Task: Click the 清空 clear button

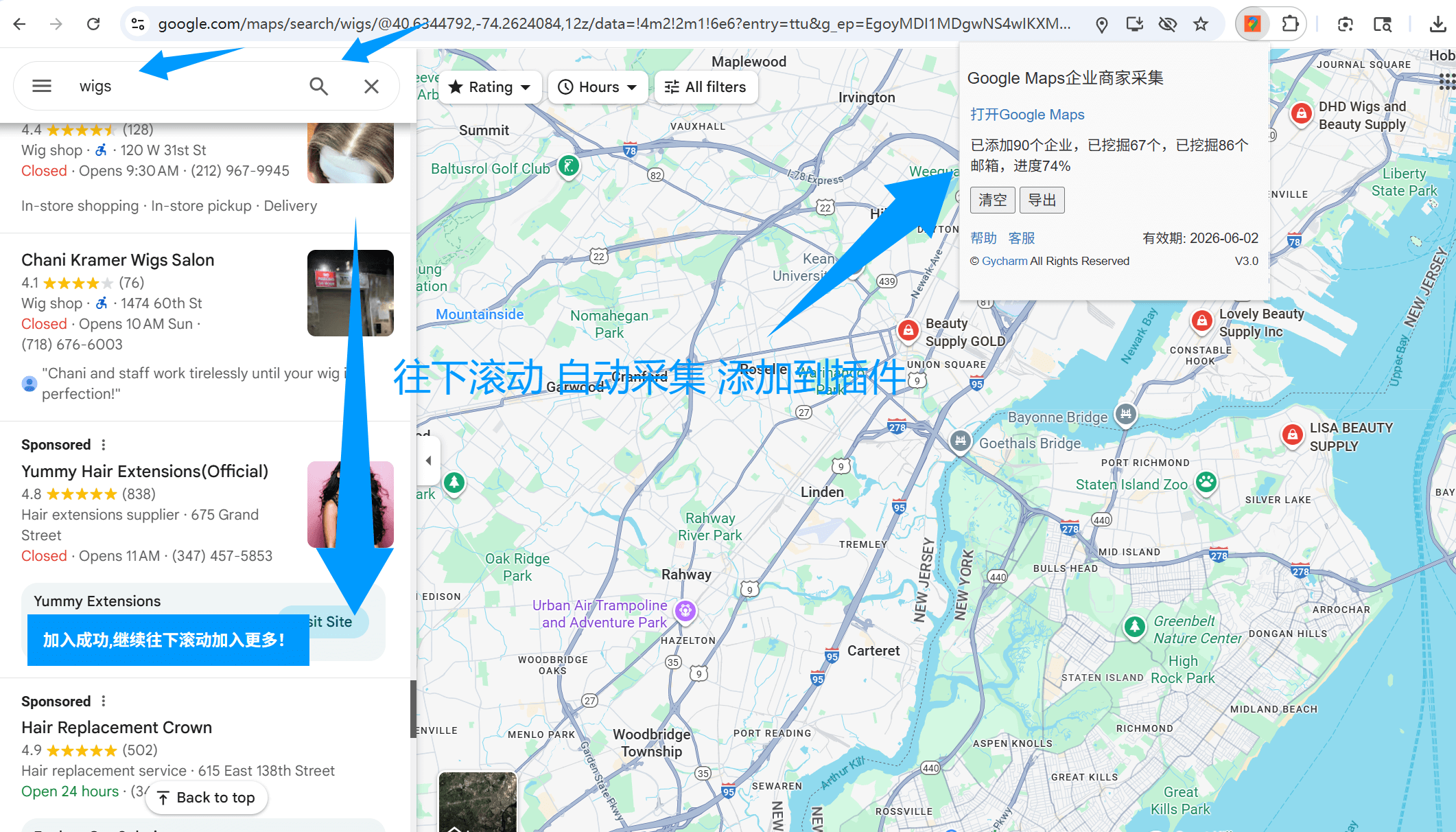Action: pos(992,200)
